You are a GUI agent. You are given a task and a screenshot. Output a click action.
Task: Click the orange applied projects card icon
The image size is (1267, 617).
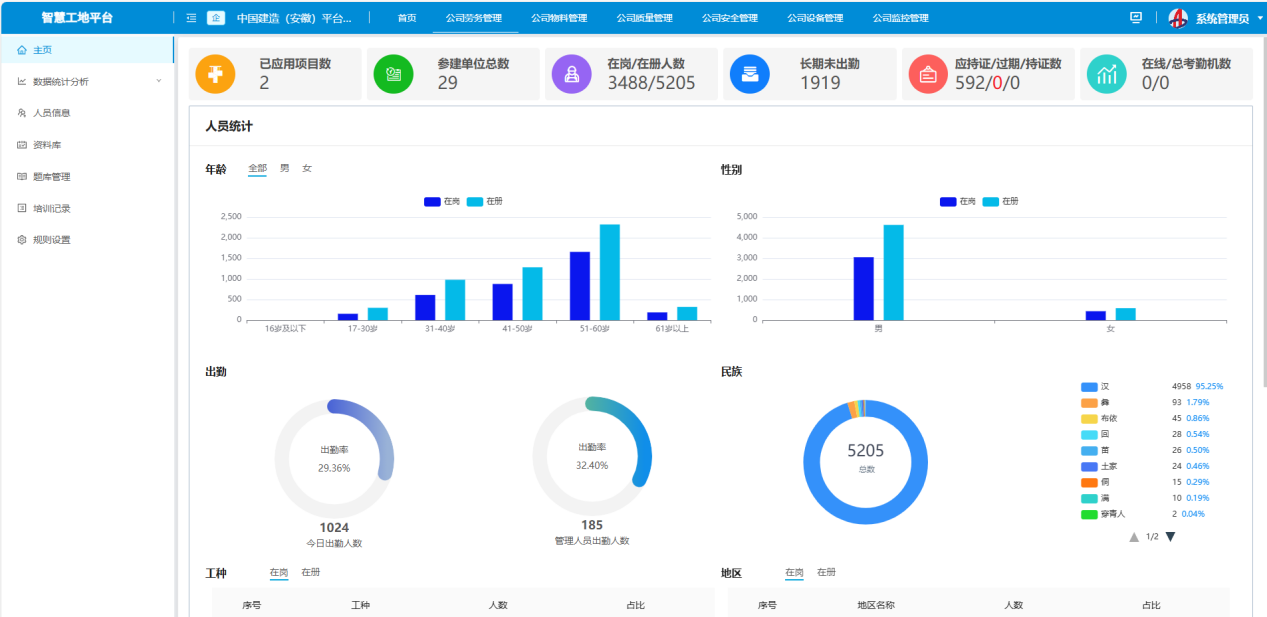coord(215,74)
